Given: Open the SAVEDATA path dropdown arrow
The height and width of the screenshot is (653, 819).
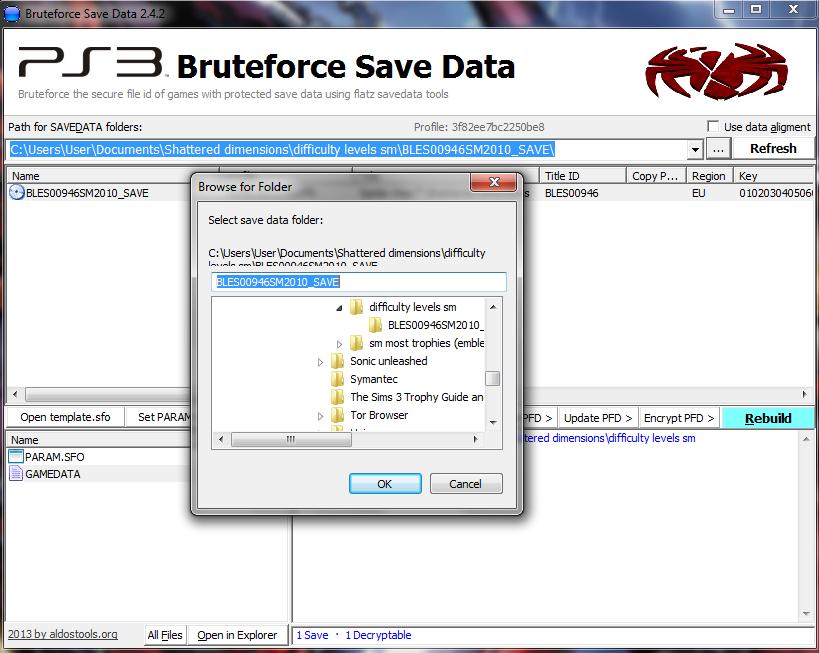Looking at the screenshot, I should pyautogui.click(x=695, y=150).
